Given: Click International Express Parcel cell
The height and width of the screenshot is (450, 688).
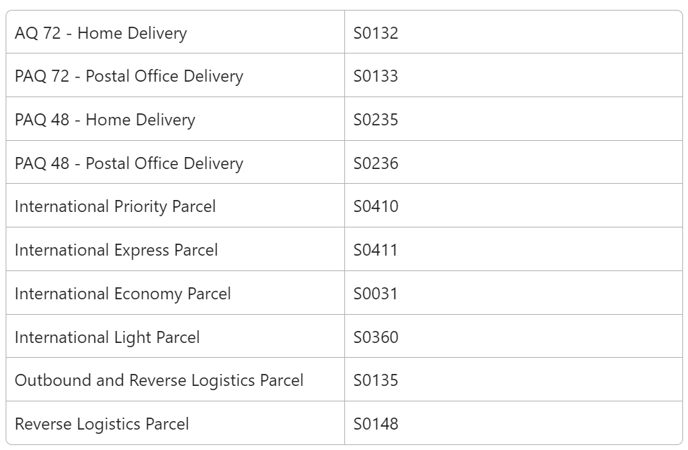Looking at the screenshot, I should [175, 249].
